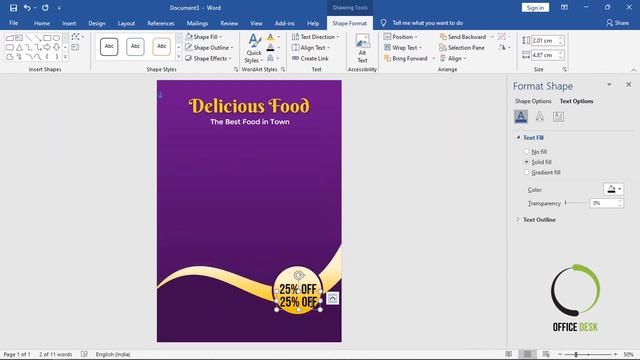
Task: Switch to the References tab
Action: (x=161, y=23)
